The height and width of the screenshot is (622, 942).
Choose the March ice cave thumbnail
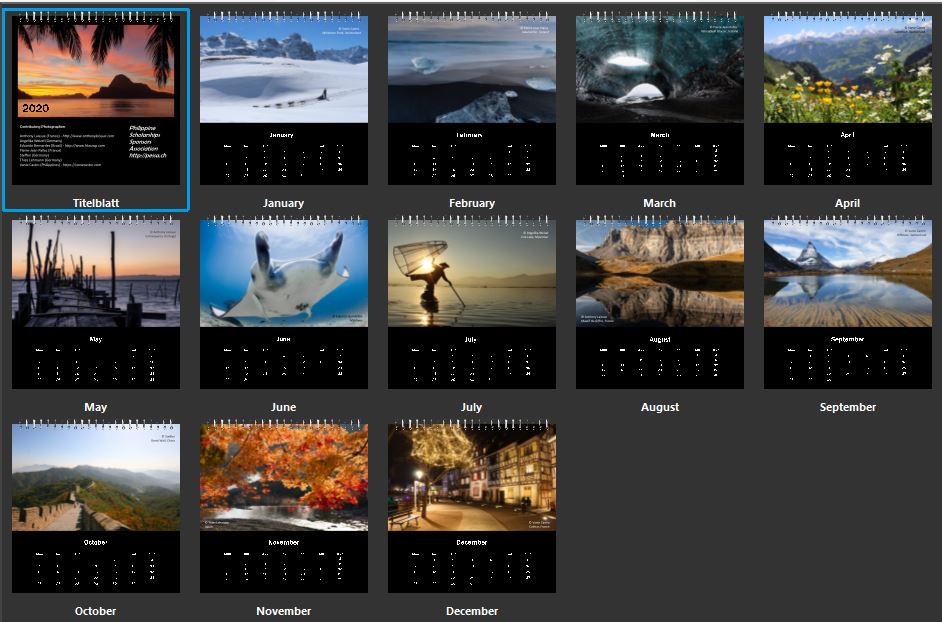pyautogui.click(x=659, y=100)
